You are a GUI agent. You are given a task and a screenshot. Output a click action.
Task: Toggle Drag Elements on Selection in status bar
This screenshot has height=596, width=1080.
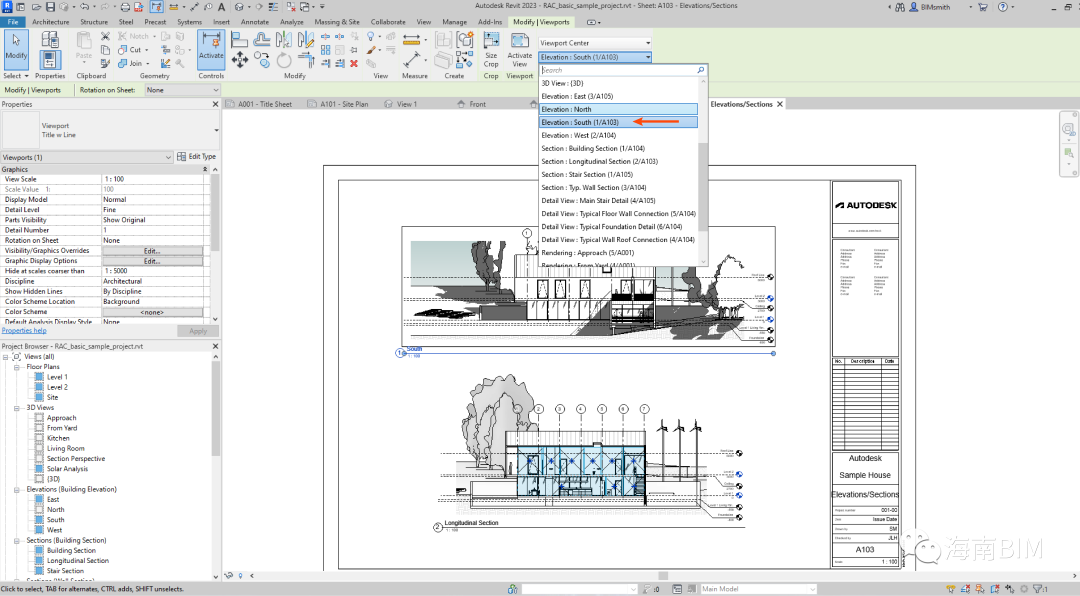pos(1010,589)
